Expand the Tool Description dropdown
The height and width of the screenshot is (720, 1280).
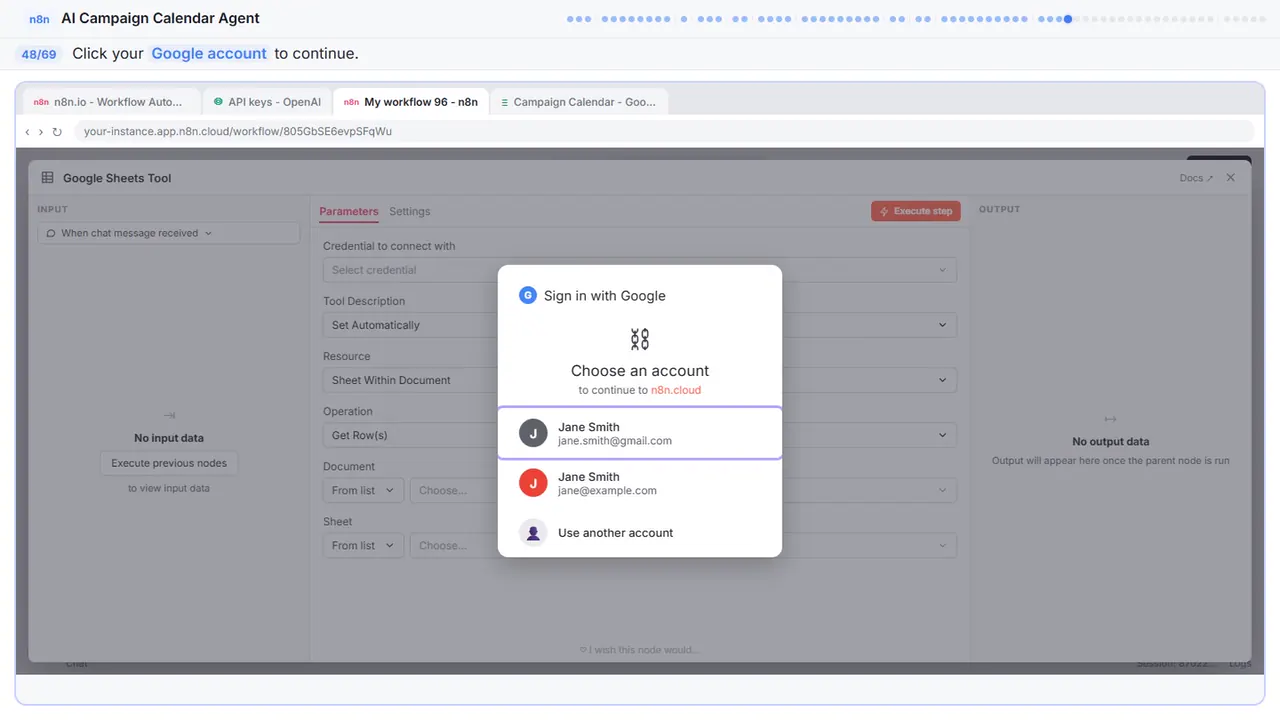[640, 325]
